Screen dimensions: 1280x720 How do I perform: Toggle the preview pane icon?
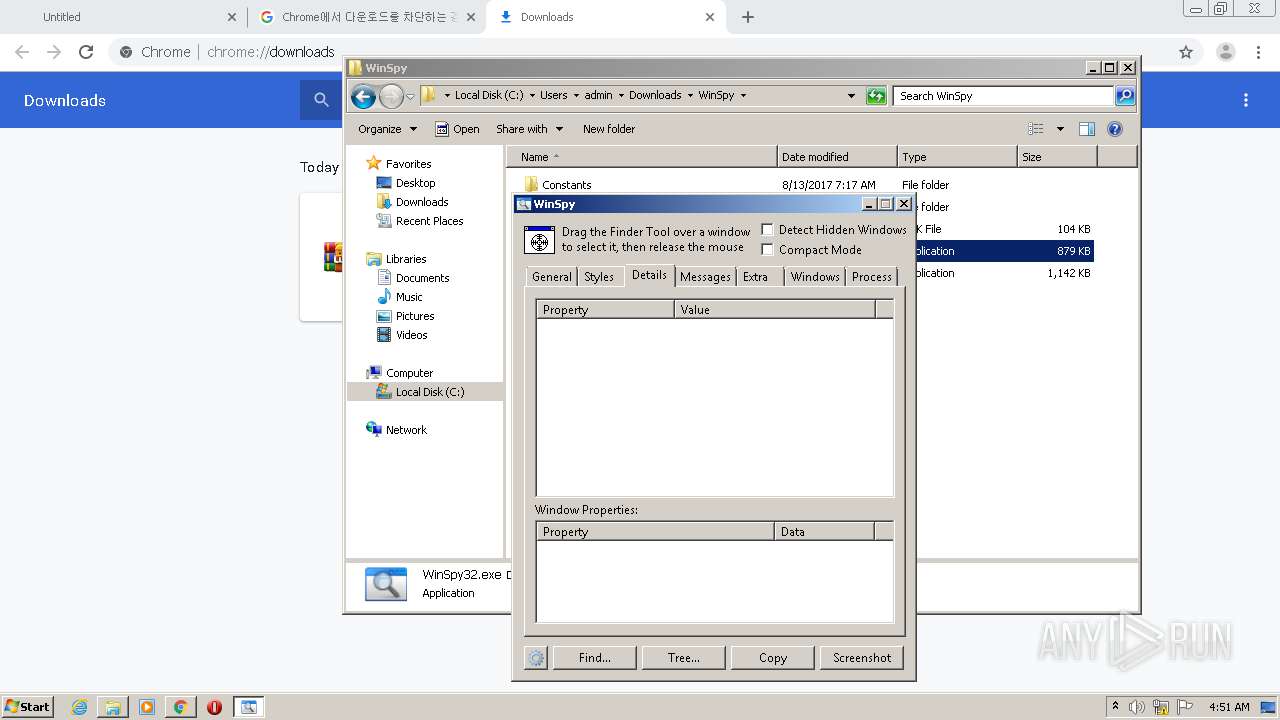[x=1087, y=129]
